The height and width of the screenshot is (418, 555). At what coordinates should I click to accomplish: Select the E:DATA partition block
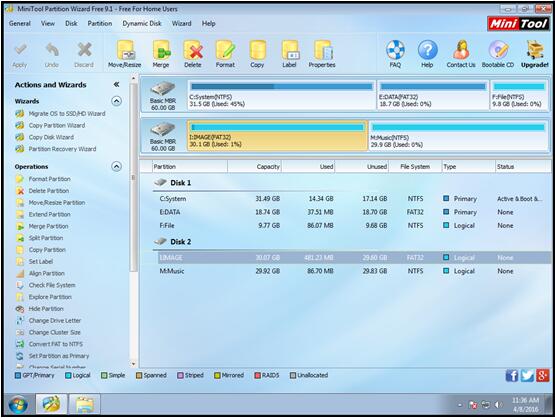click(433, 96)
